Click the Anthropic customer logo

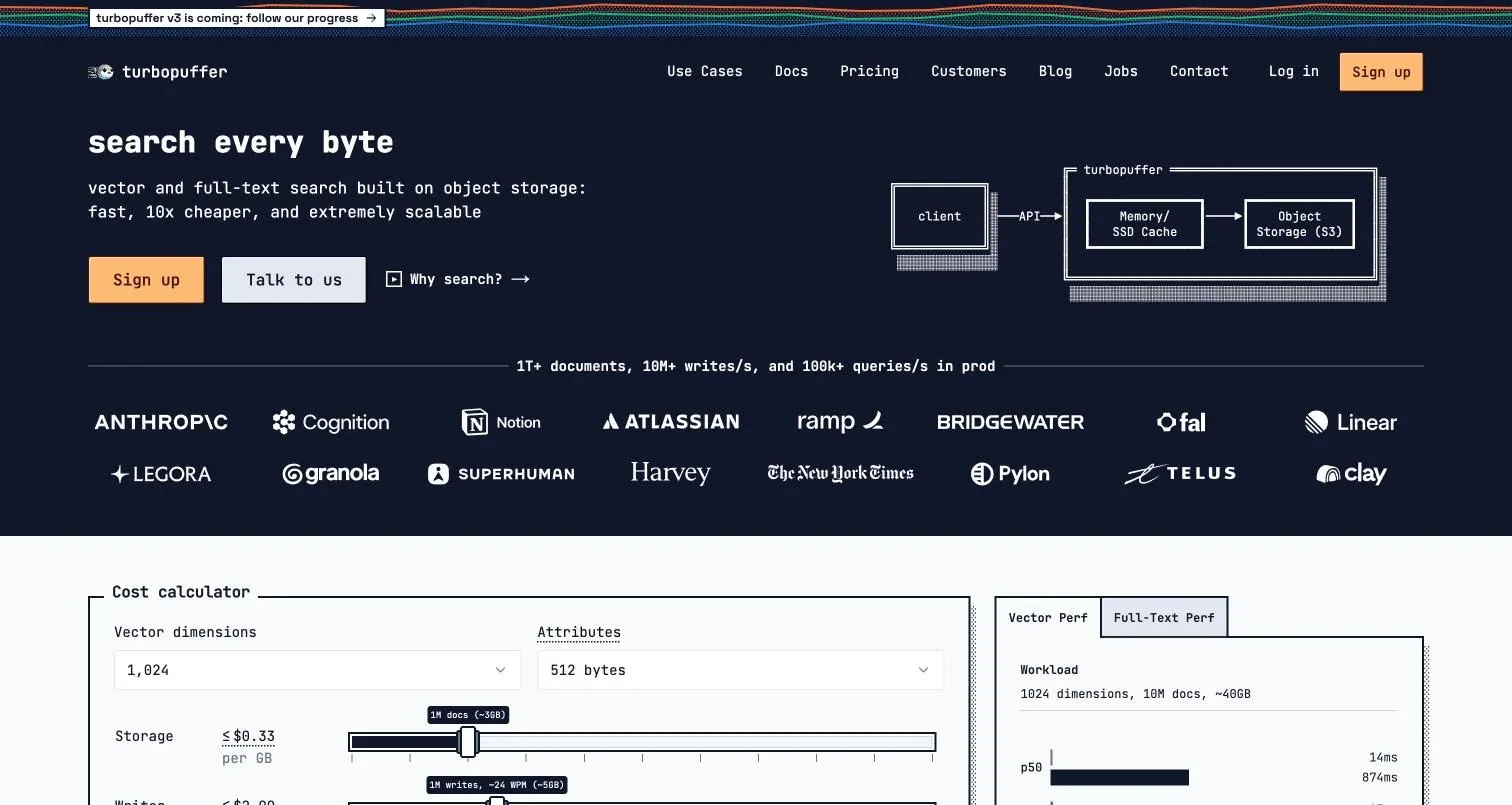pos(161,422)
